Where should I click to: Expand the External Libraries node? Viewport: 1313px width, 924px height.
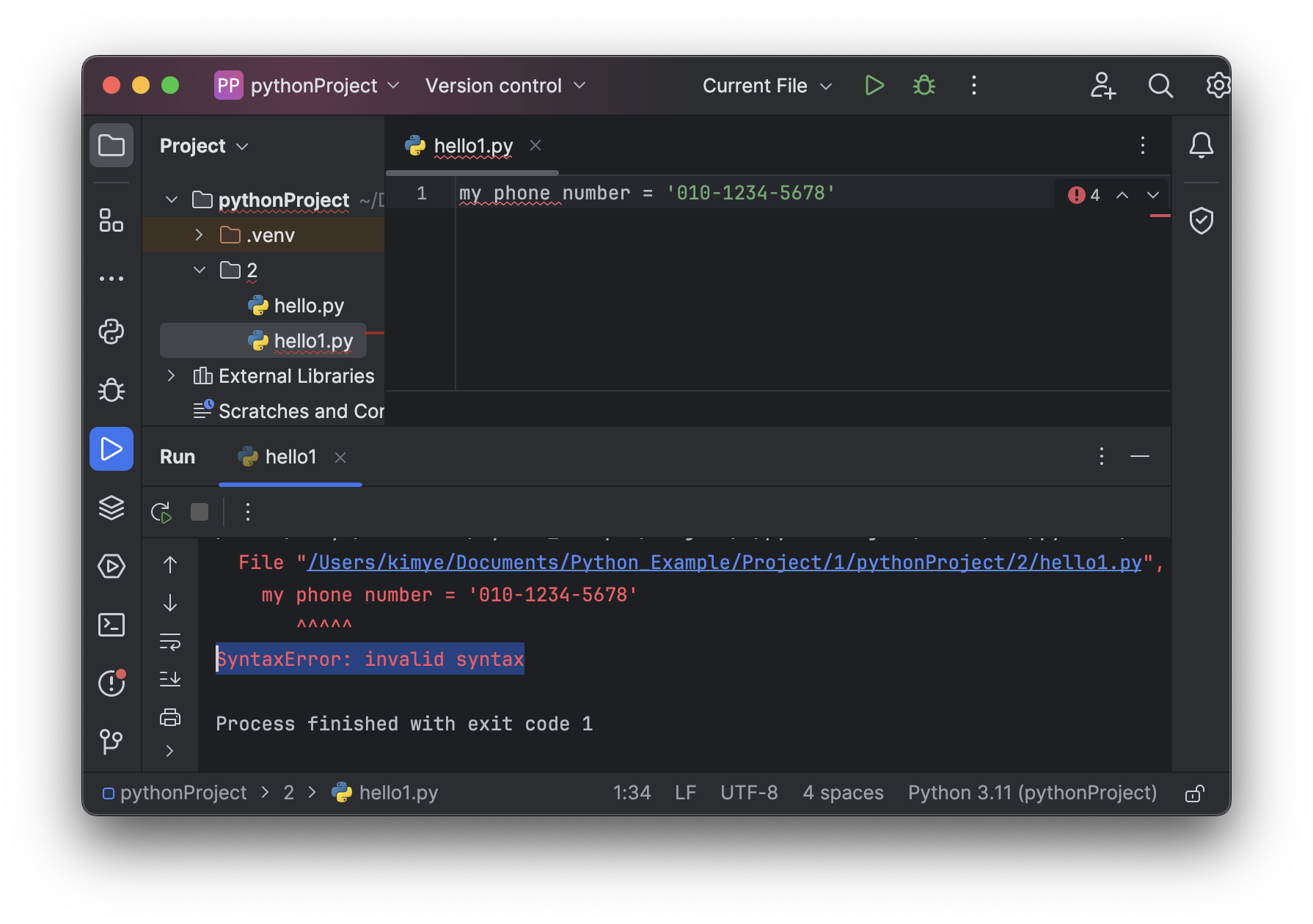click(x=171, y=376)
